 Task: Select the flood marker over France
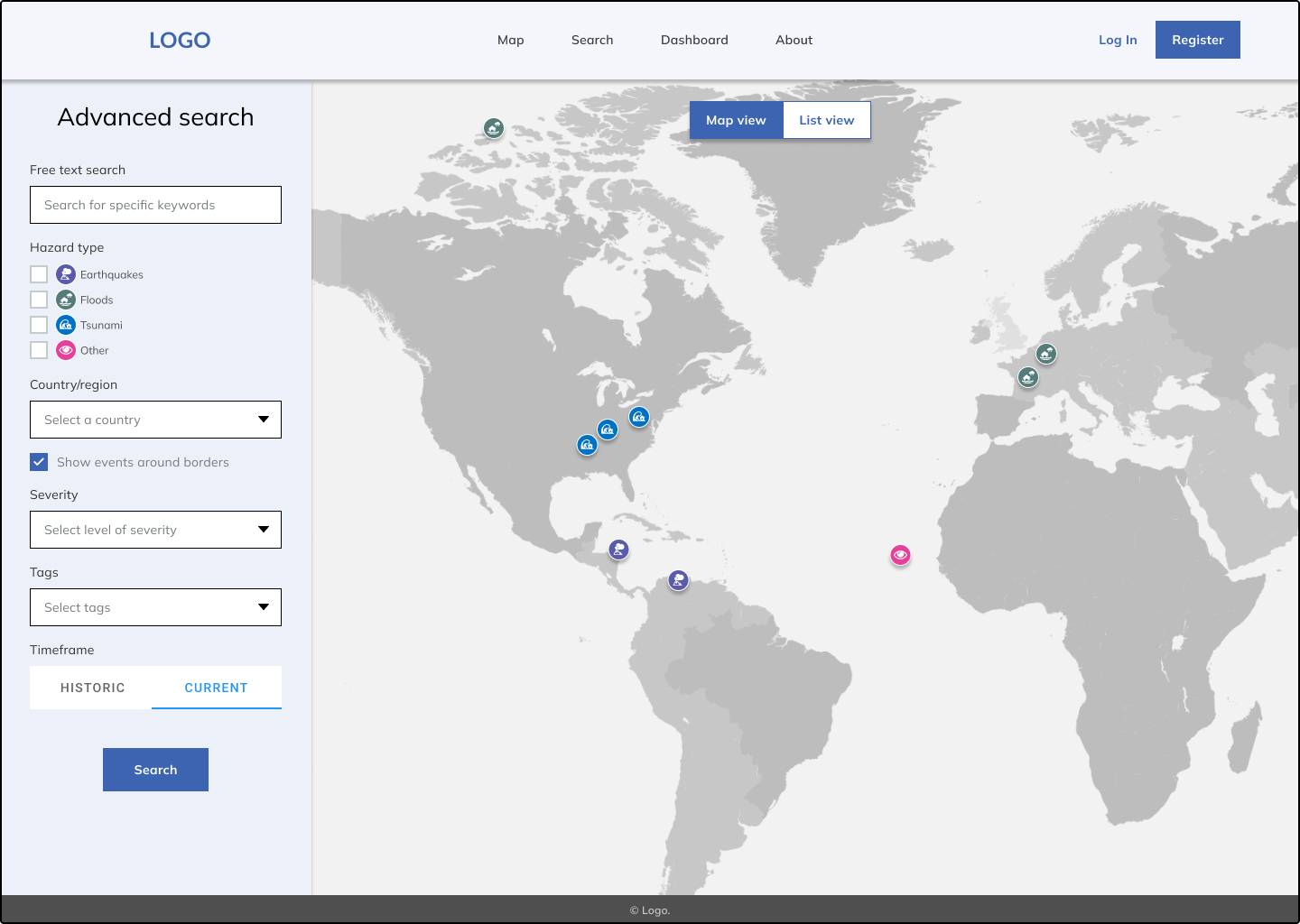pos(1028,377)
